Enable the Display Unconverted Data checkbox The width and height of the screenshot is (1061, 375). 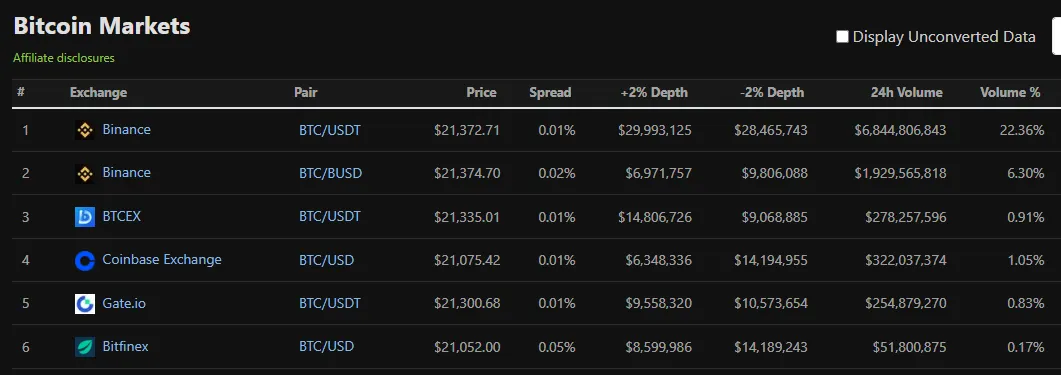click(842, 37)
